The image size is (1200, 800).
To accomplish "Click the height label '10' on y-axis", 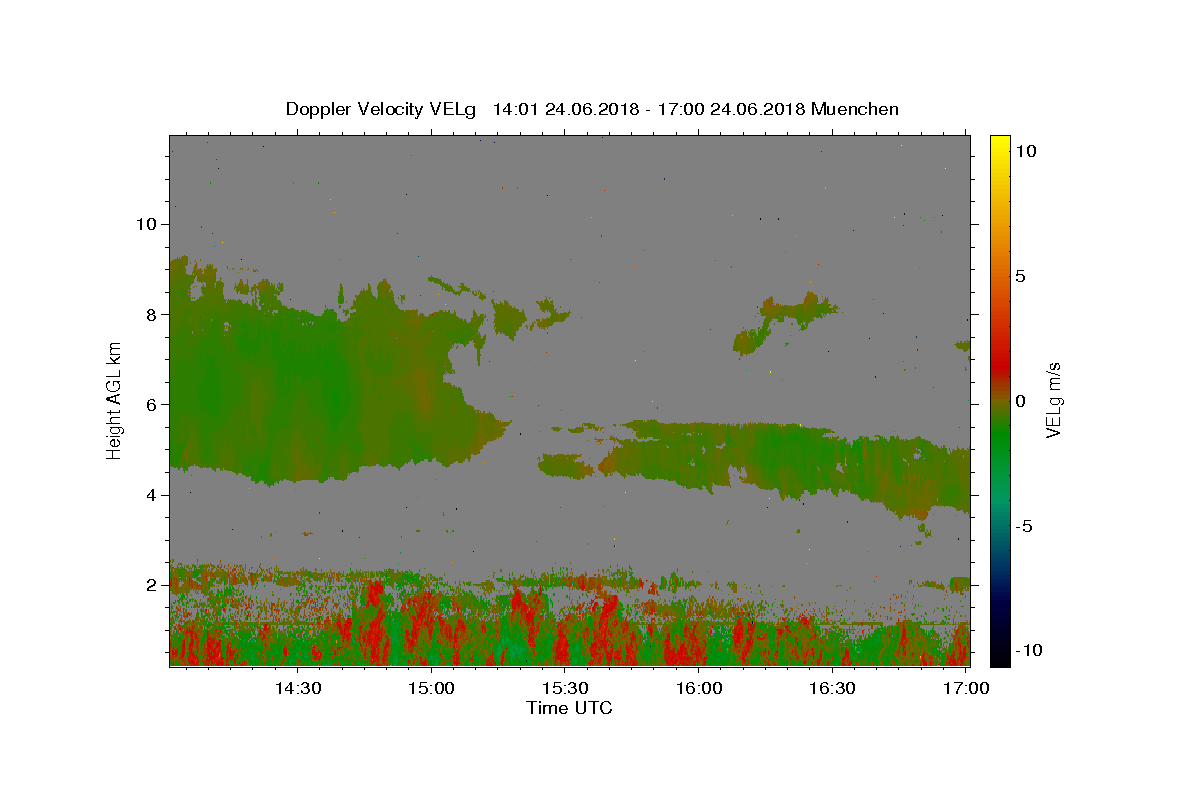I will tap(146, 224).
